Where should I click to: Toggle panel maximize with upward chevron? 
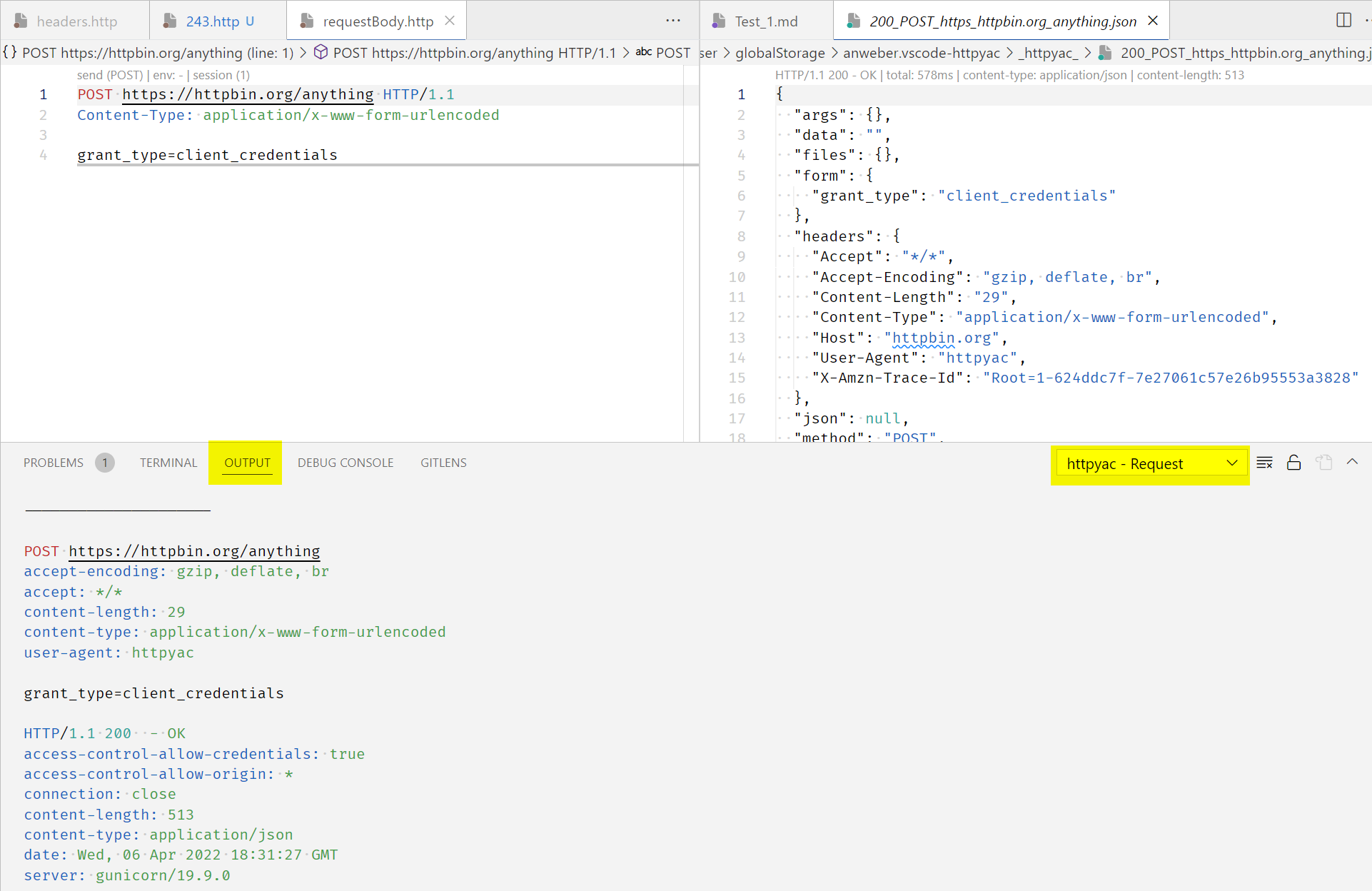click(1353, 462)
